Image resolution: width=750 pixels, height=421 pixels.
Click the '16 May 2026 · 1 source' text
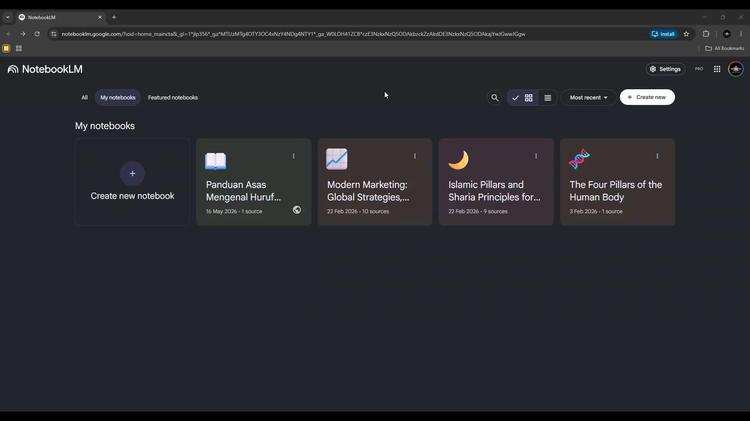(234, 211)
